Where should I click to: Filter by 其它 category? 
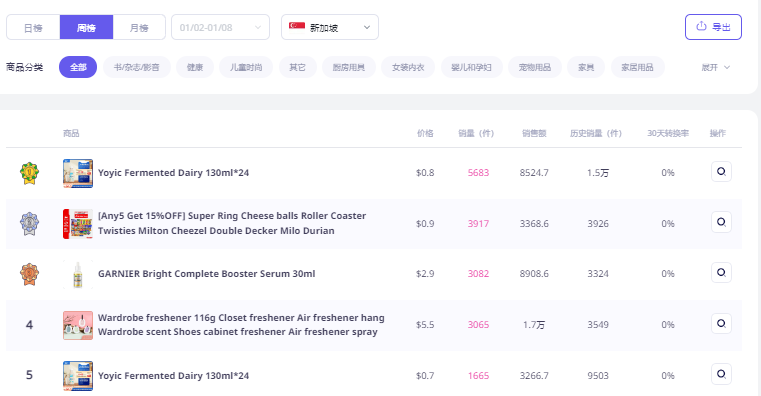tap(298, 67)
